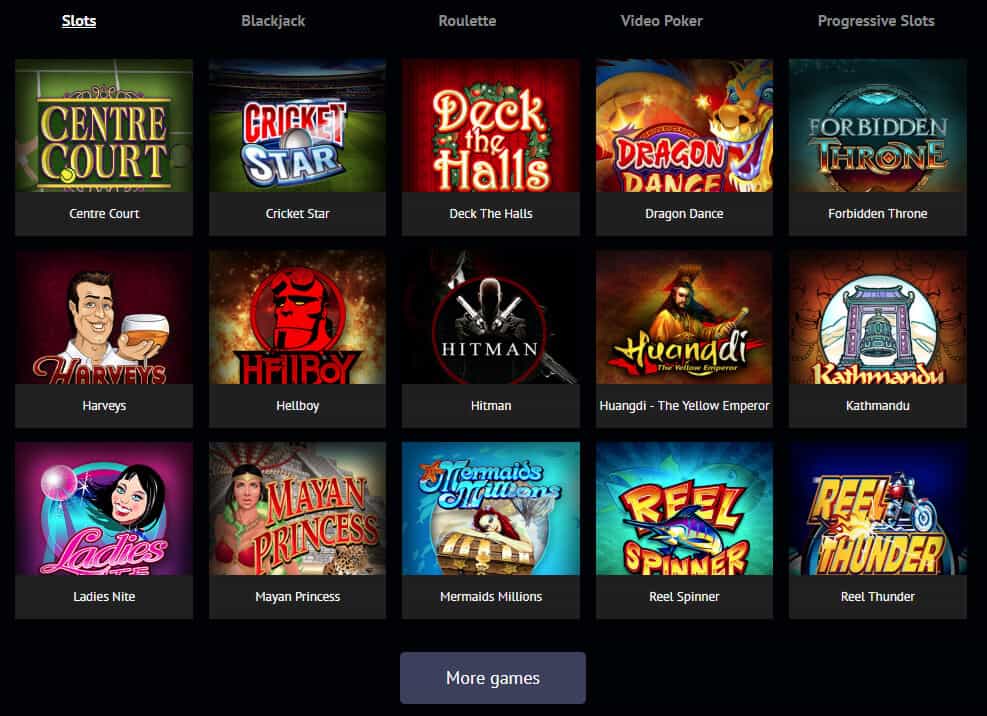Open the Hellboy slot thumbnail
Screen dimensions: 987x716
[297, 317]
